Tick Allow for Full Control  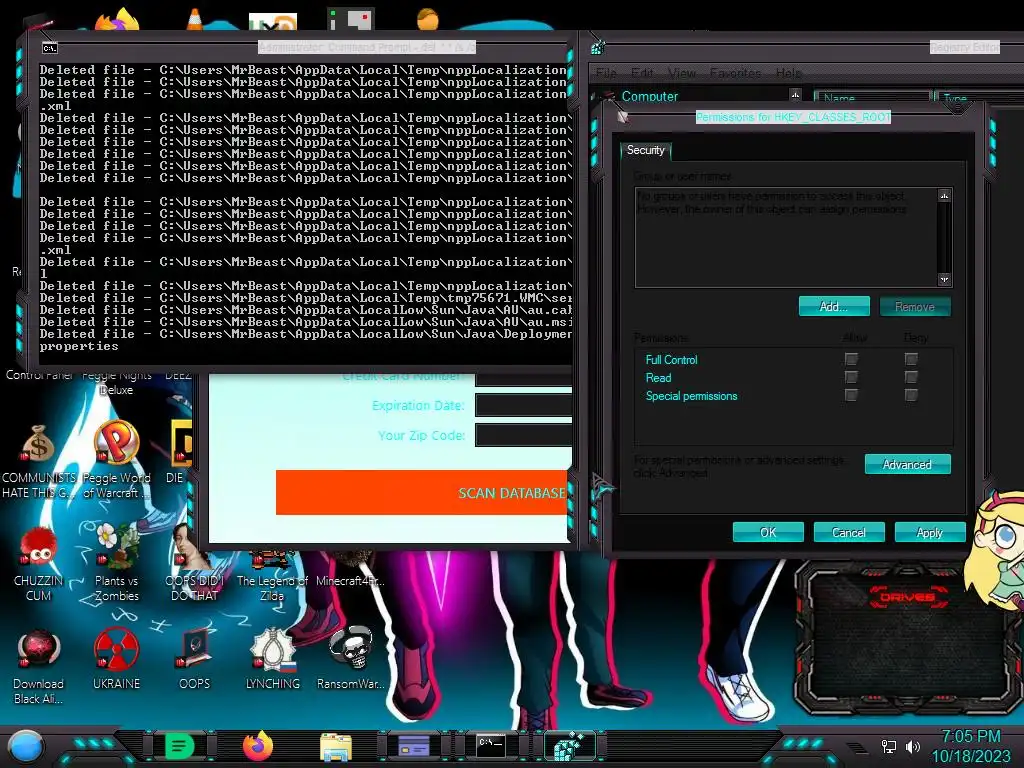point(851,359)
